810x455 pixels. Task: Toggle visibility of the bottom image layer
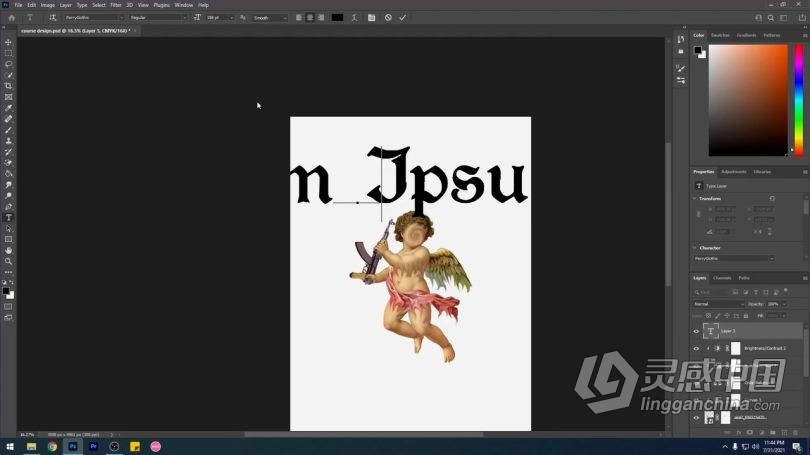coord(696,417)
